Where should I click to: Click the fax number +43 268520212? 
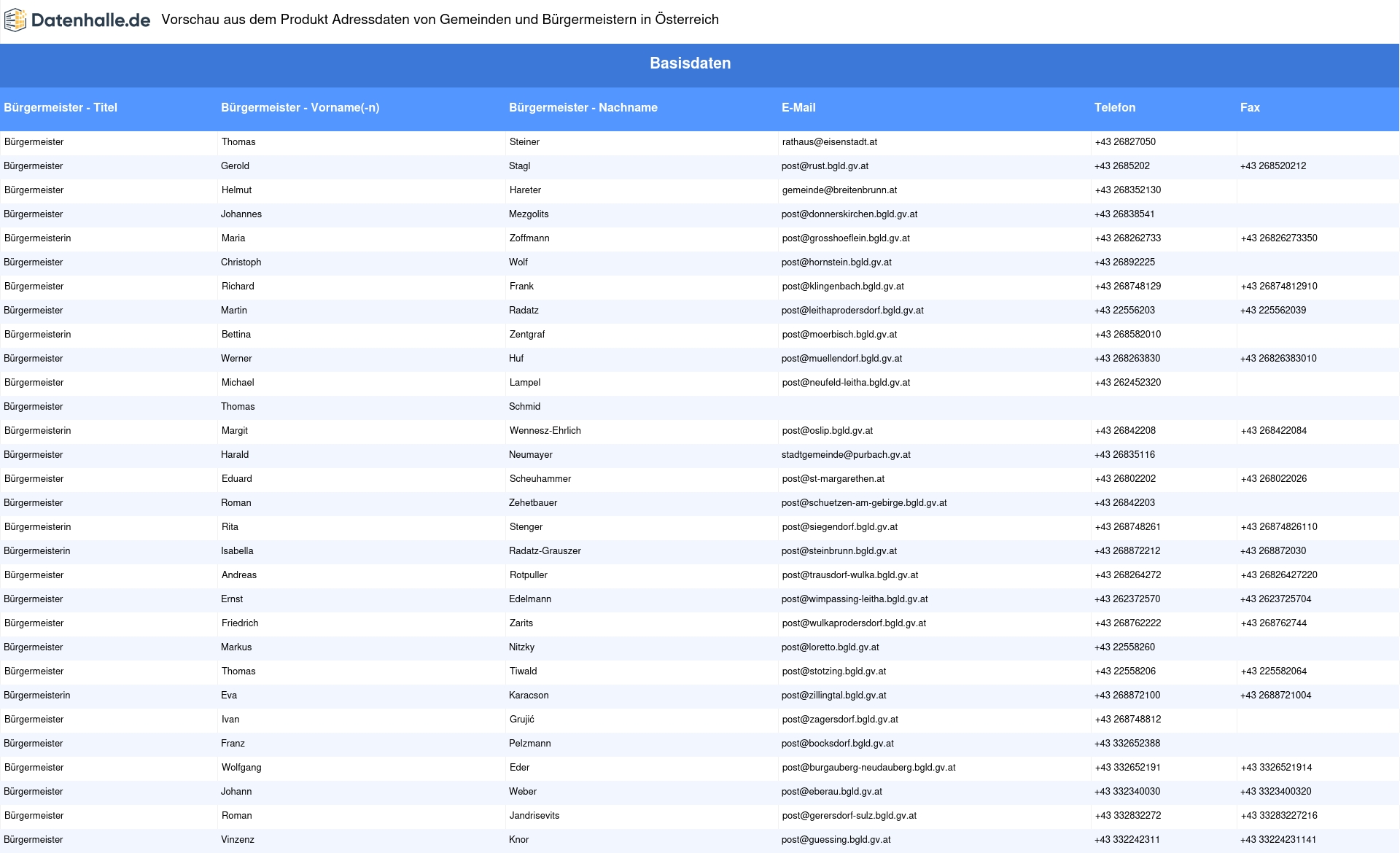1272,166
